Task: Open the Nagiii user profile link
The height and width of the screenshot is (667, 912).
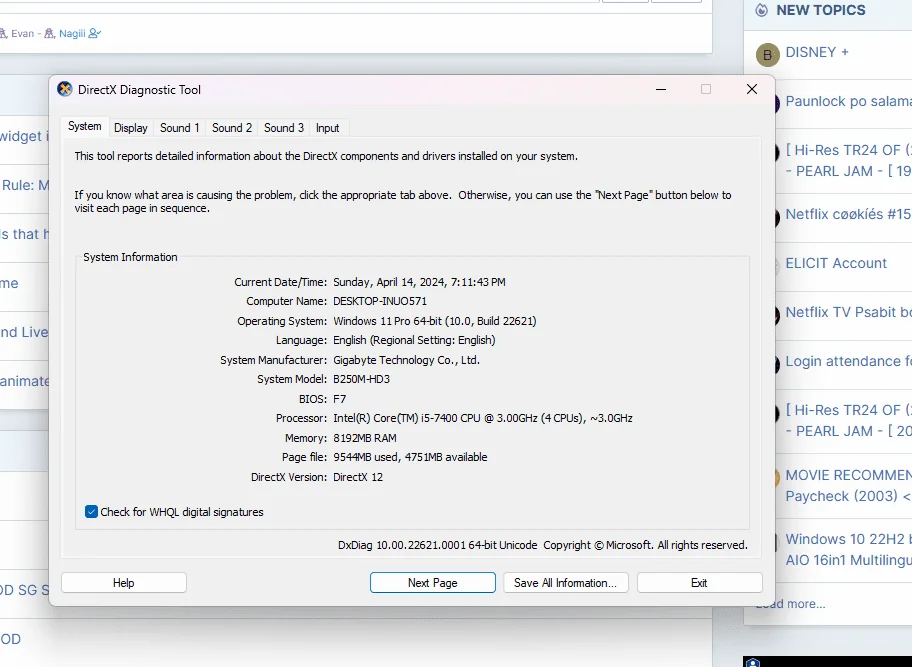Action: click(x=72, y=33)
